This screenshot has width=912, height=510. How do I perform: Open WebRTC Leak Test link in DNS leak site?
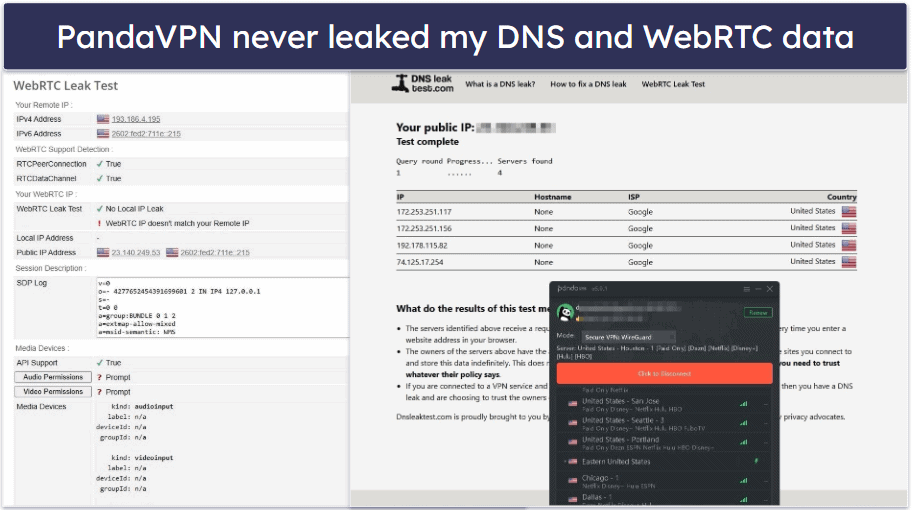tap(673, 84)
